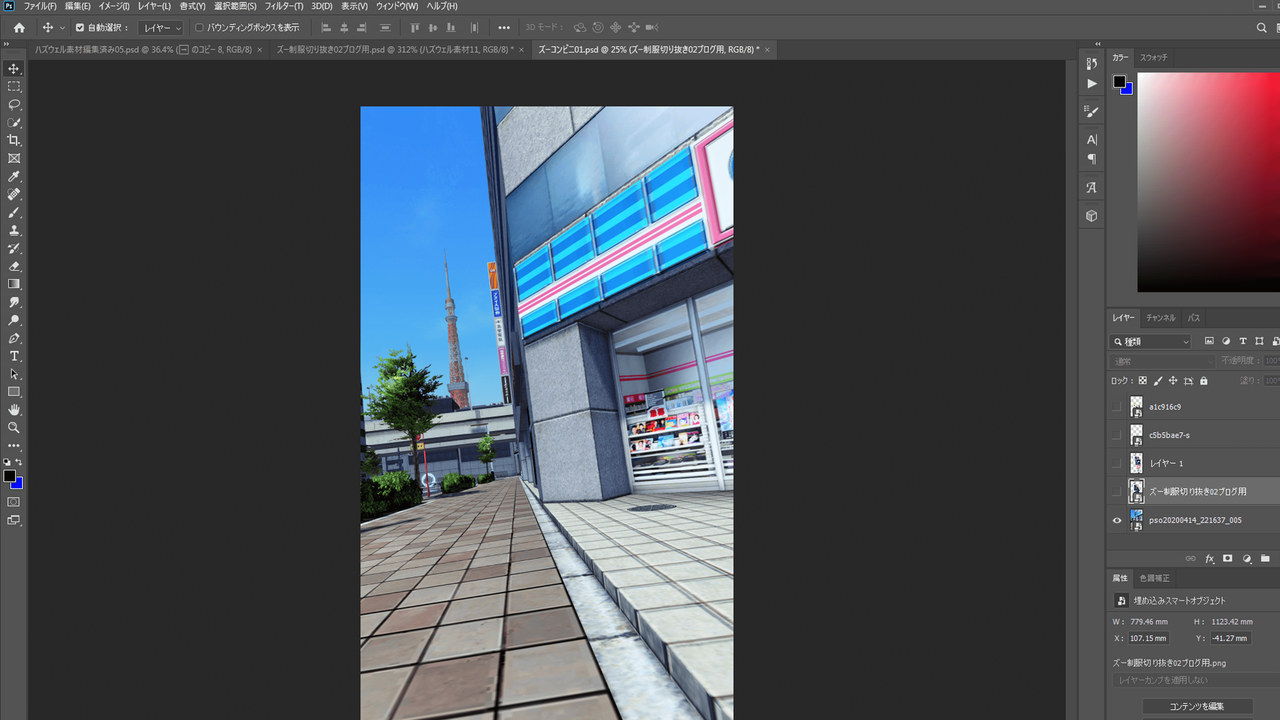Viewport: 1280px width, 720px height.
Task: Add a layer mask
Action: pyautogui.click(x=1228, y=558)
